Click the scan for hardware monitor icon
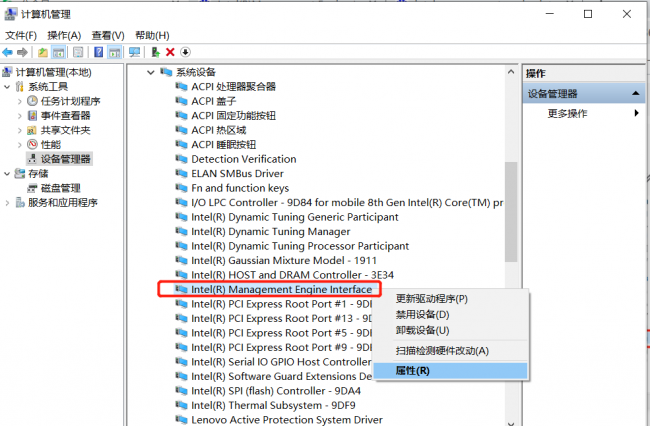Image resolution: width=650 pixels, height=426 pixels. 134,52
